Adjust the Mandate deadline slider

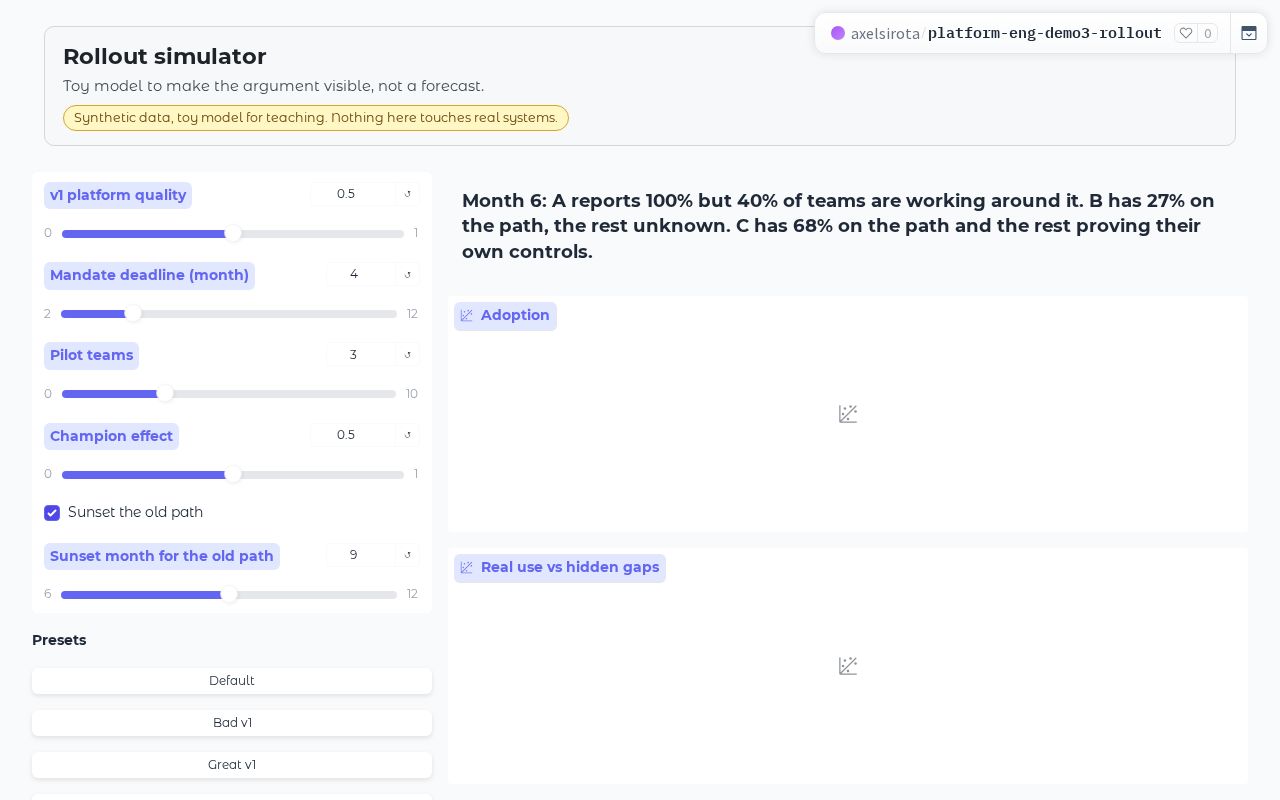point(229,314)
